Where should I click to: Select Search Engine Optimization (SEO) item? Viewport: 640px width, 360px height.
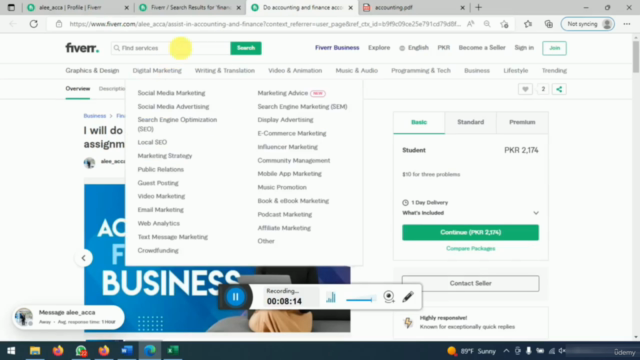[x=177, y=124]
